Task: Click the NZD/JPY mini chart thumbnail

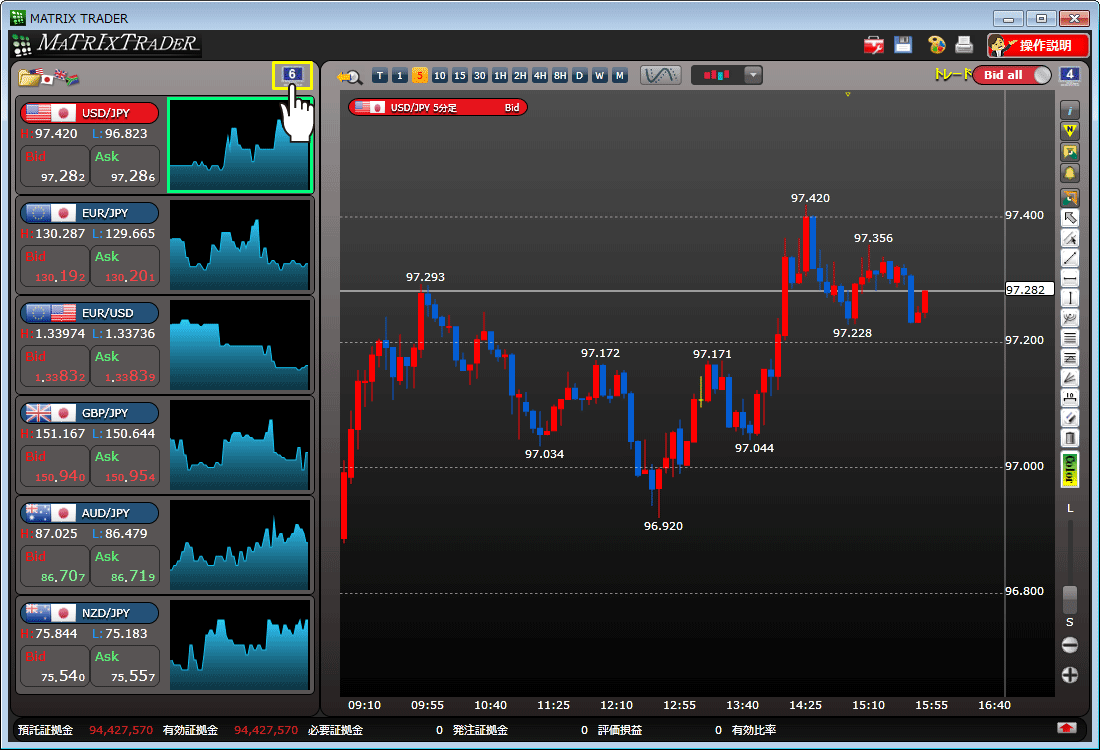Action: [x=240, y=645]
